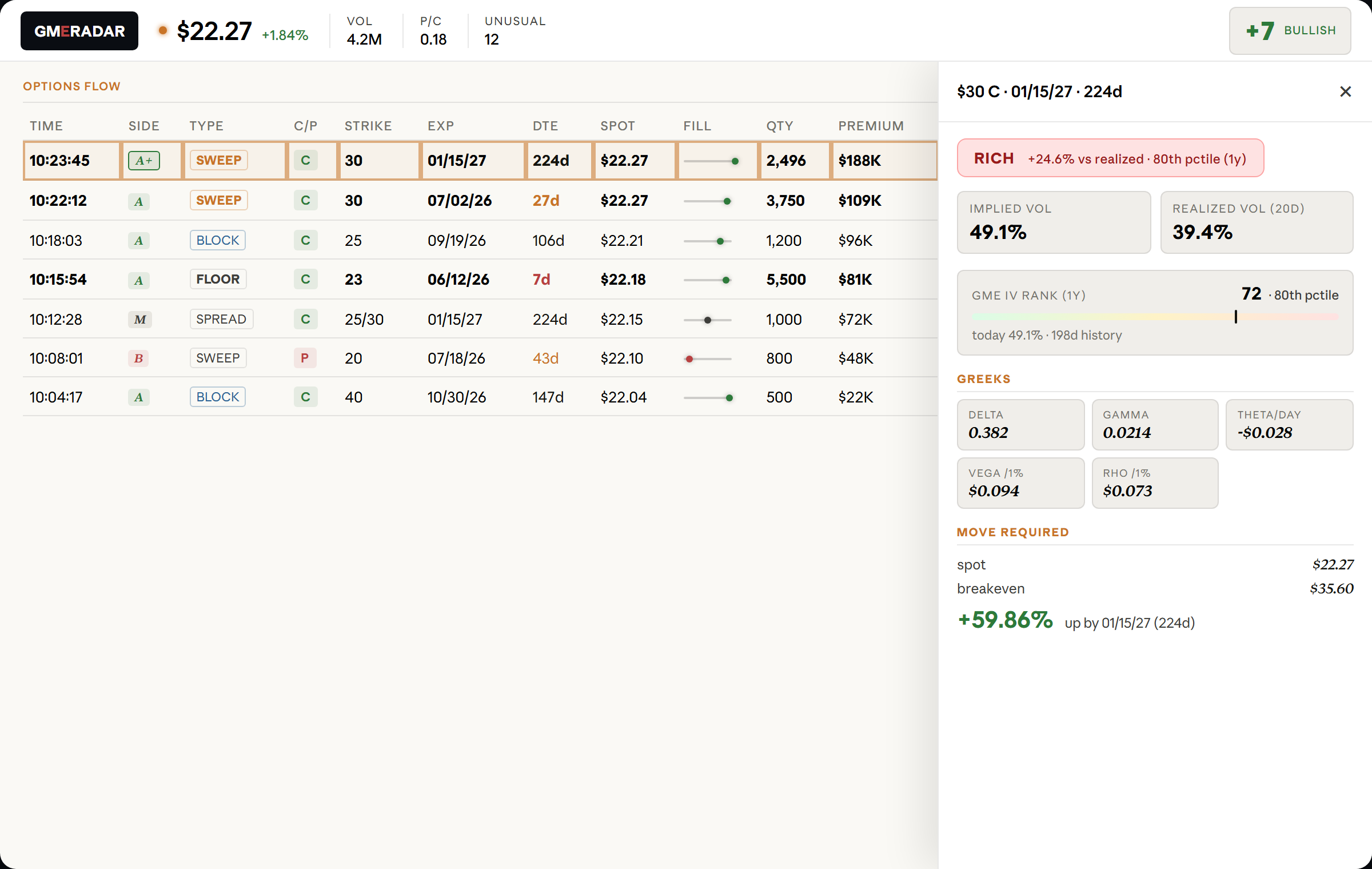Screen dimensions: 1372x869
Task: Click the BLOCK tag in 10:18:03 row
Action: [x=218, y=240]
